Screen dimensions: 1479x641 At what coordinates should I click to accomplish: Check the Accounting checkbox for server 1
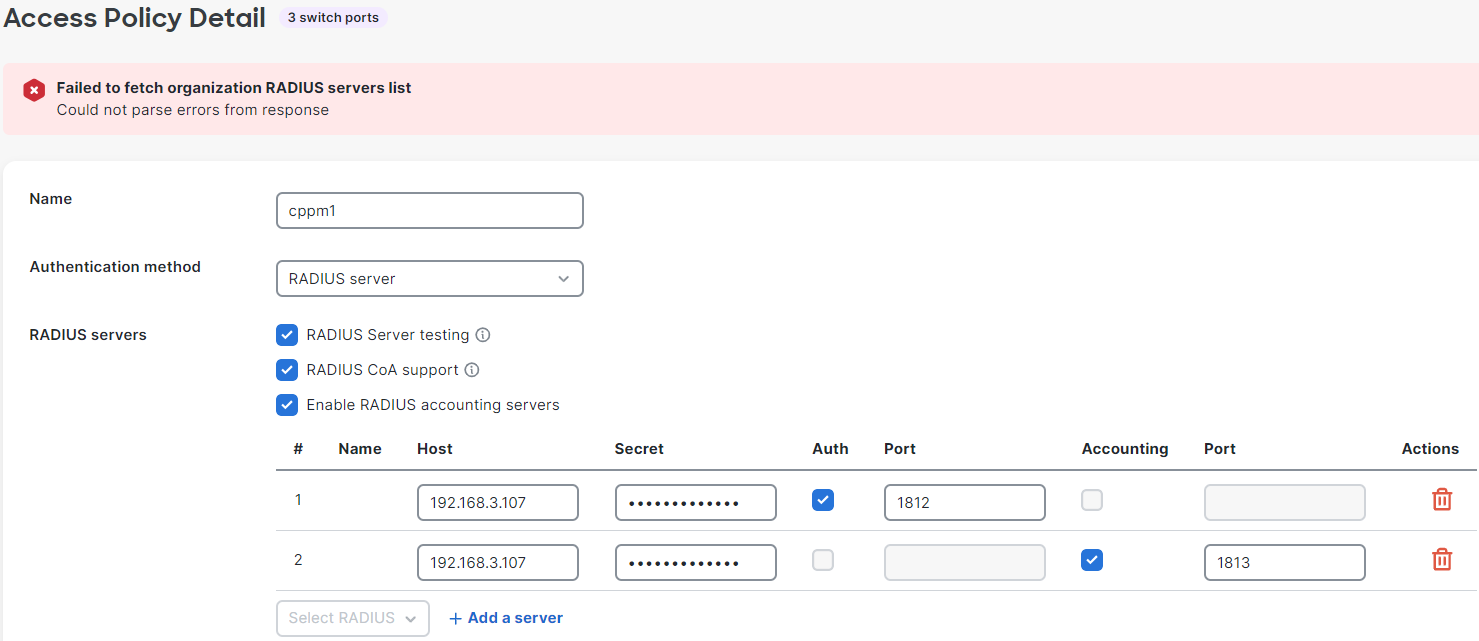1091,499
